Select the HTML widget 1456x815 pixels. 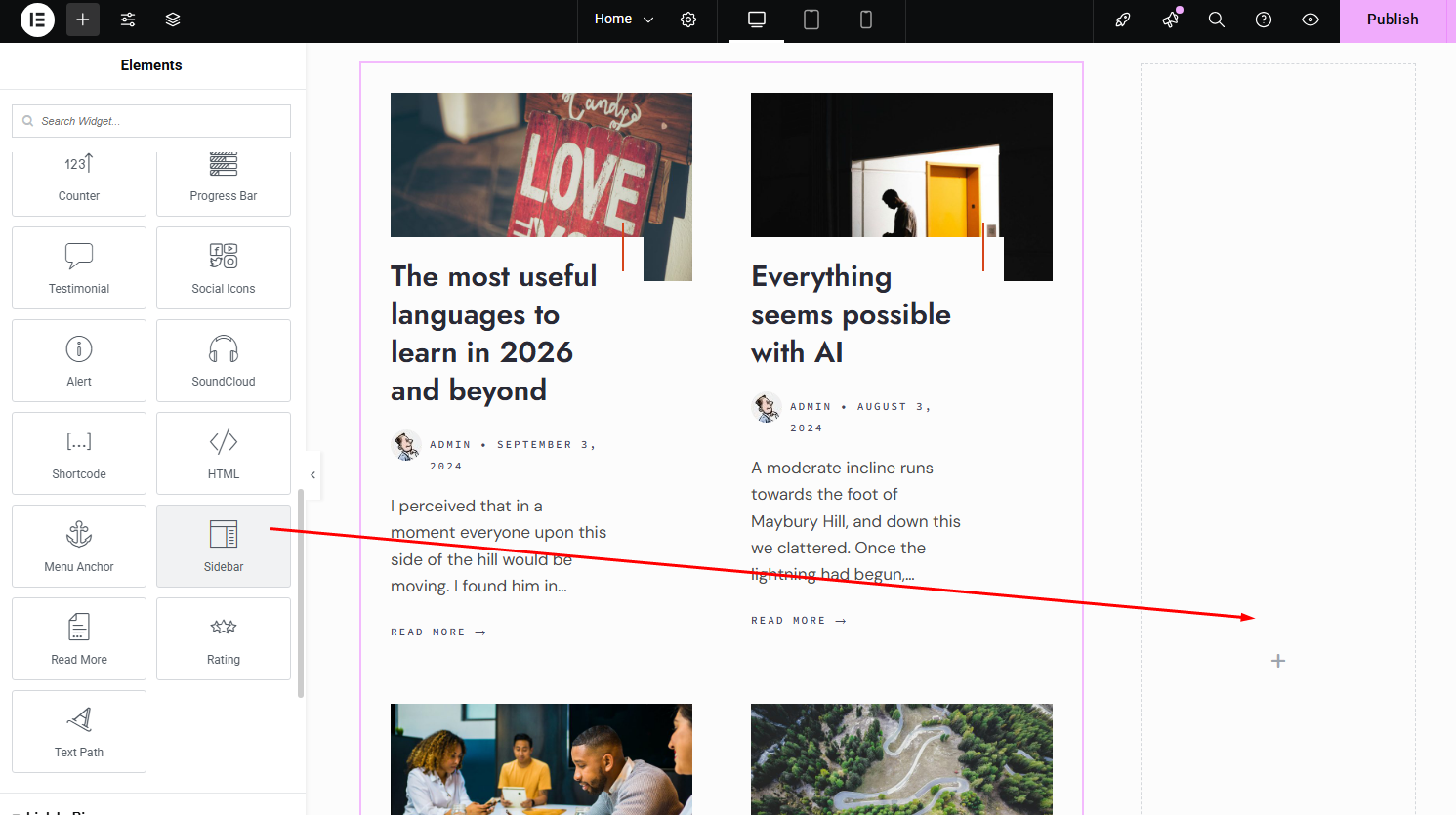coord(224,453)
